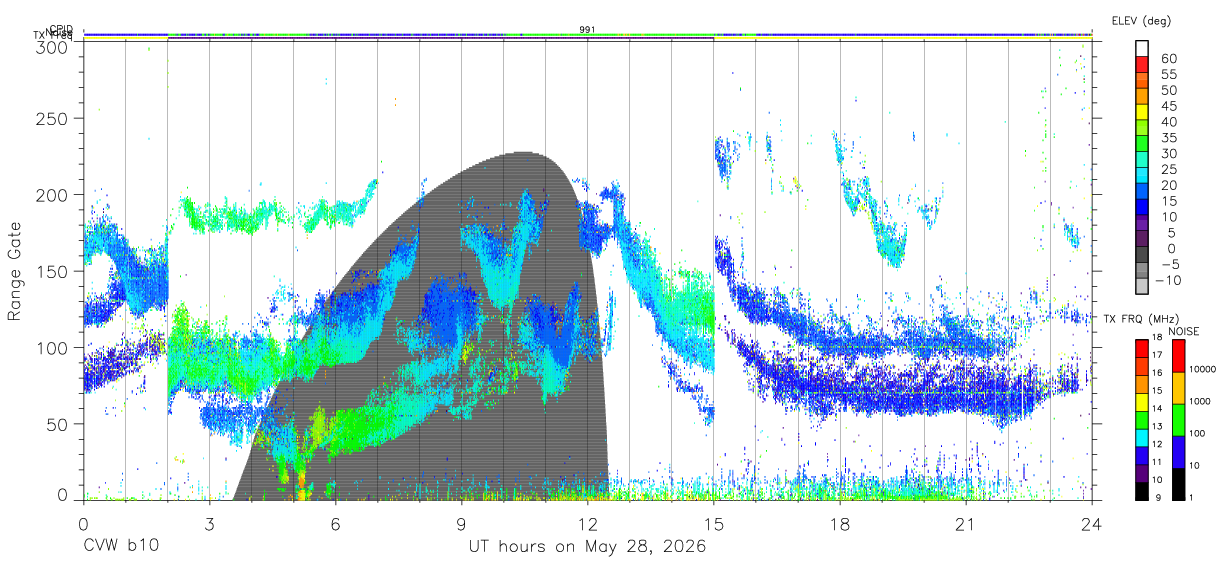The height and width of the screenshot is (567, 1228).
Task: Click the "250" tick label on y-axis
Action: [x=52, y=119]
